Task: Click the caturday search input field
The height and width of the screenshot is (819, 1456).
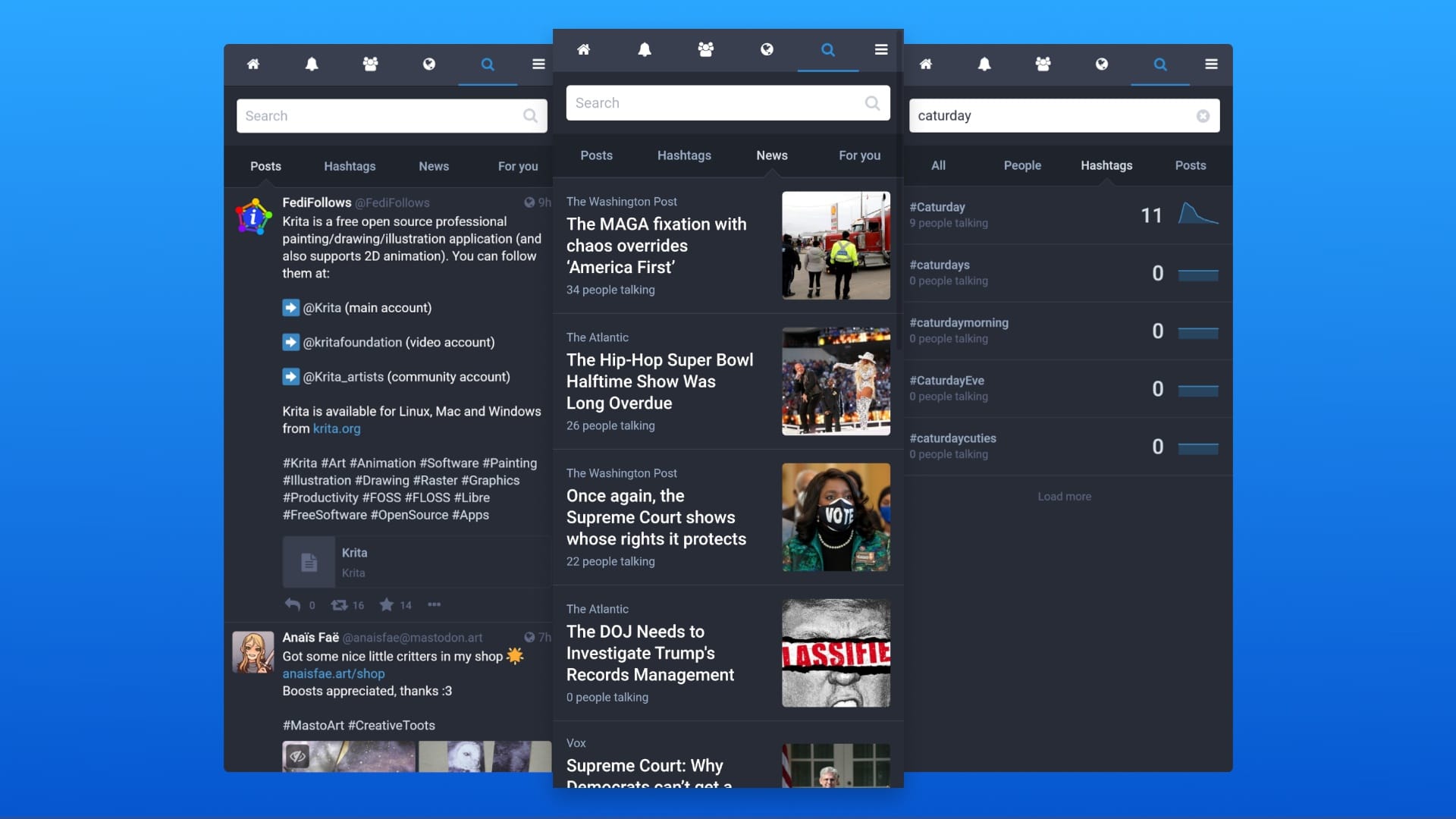Action: 1064,115
